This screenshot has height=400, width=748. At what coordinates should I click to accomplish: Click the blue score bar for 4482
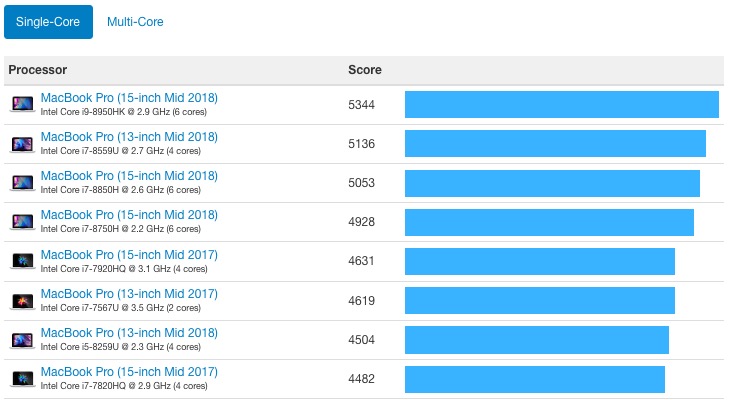pos(534,379)
